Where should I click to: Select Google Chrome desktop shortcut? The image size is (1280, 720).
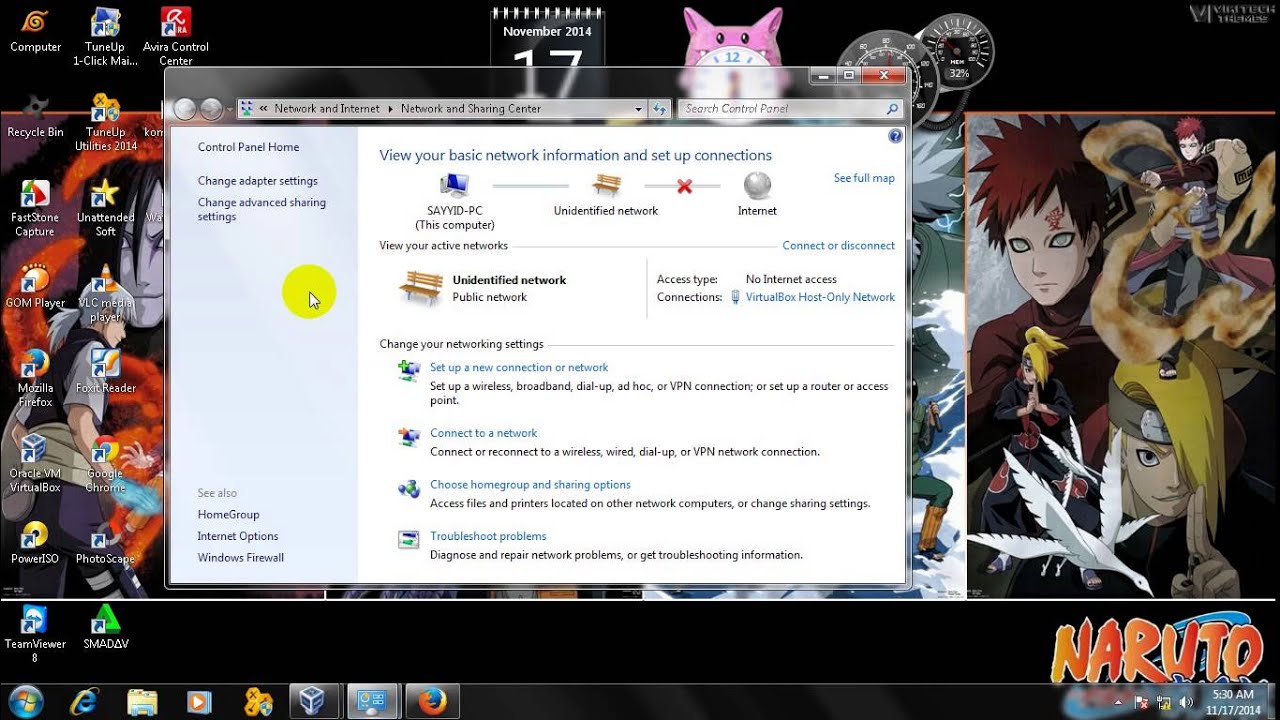coord(105,466)
